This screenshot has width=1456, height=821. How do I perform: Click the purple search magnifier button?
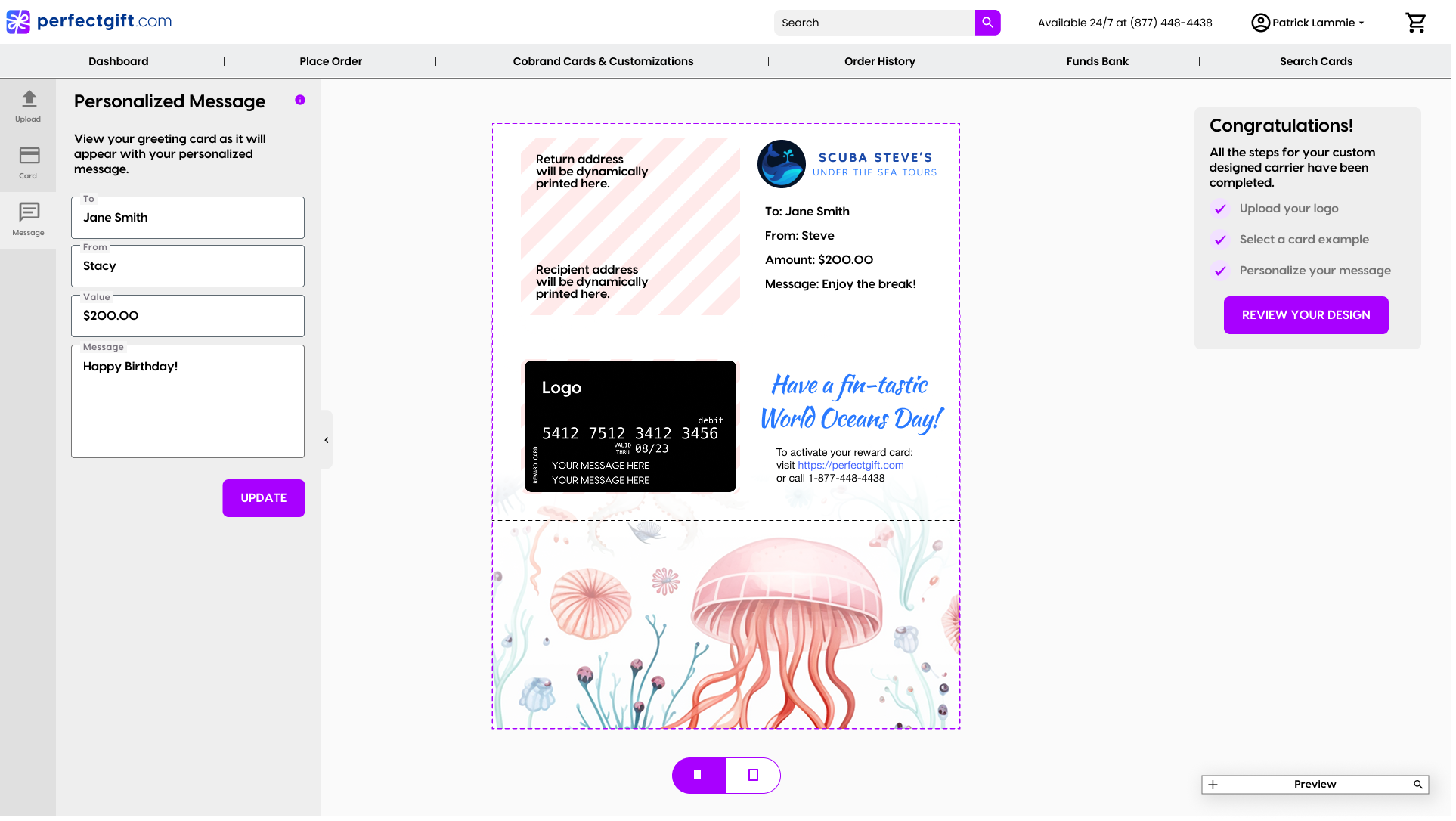(x=987, y=23)
